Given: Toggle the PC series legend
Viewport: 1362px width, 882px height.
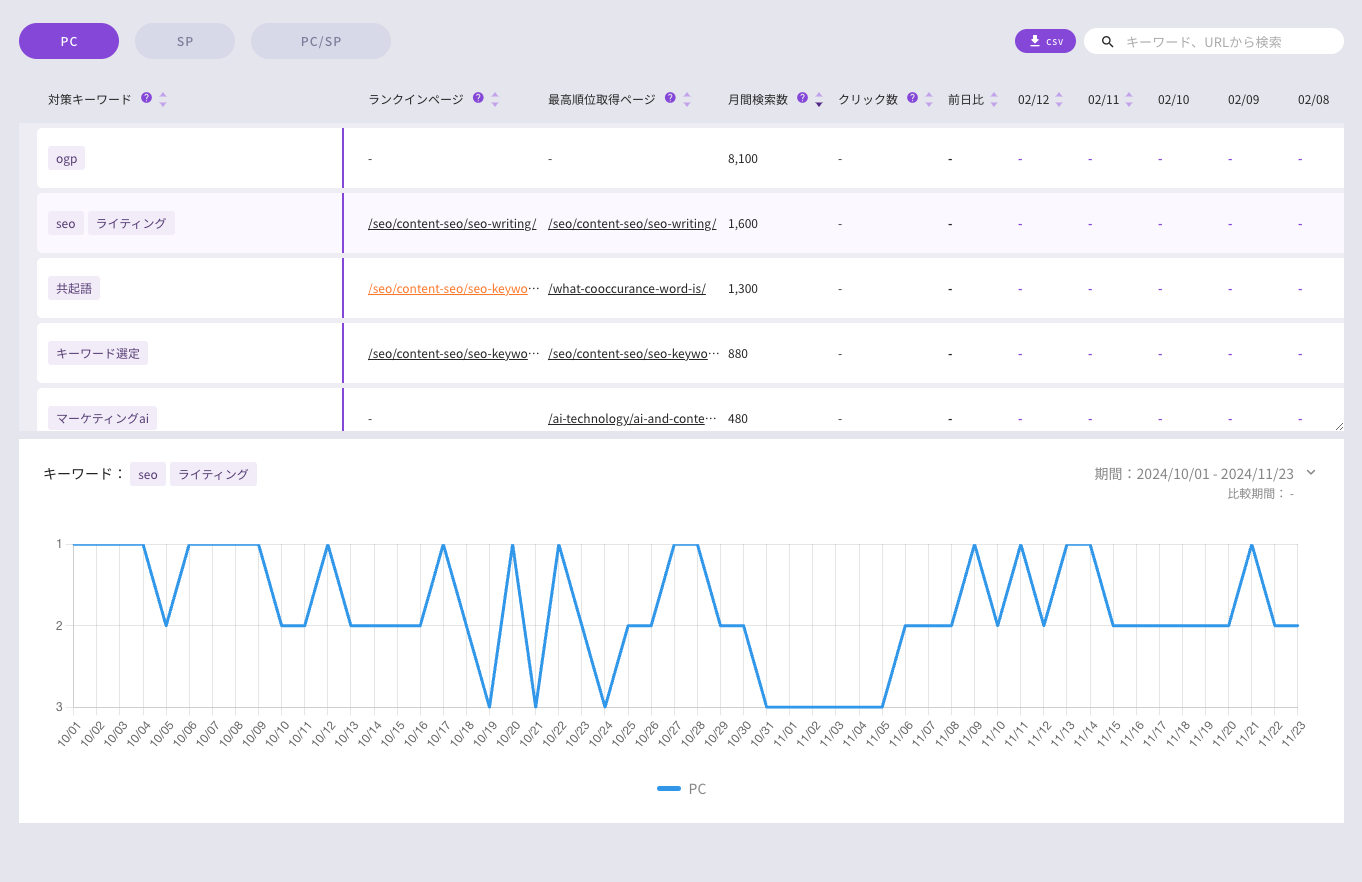Looking at the screenshot, I should [x=682, y=789].
